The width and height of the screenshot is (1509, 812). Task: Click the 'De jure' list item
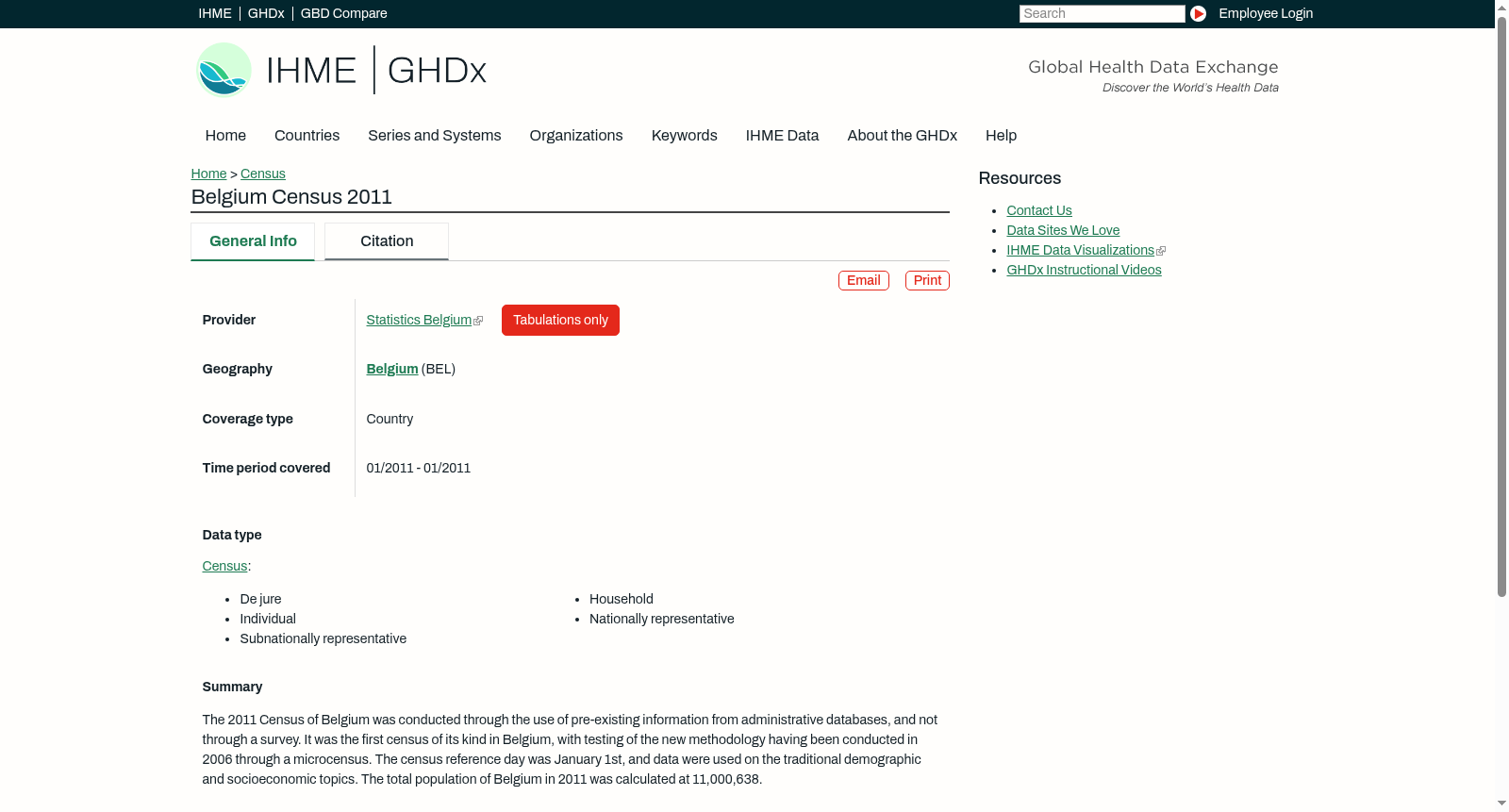tap(260, 599)
